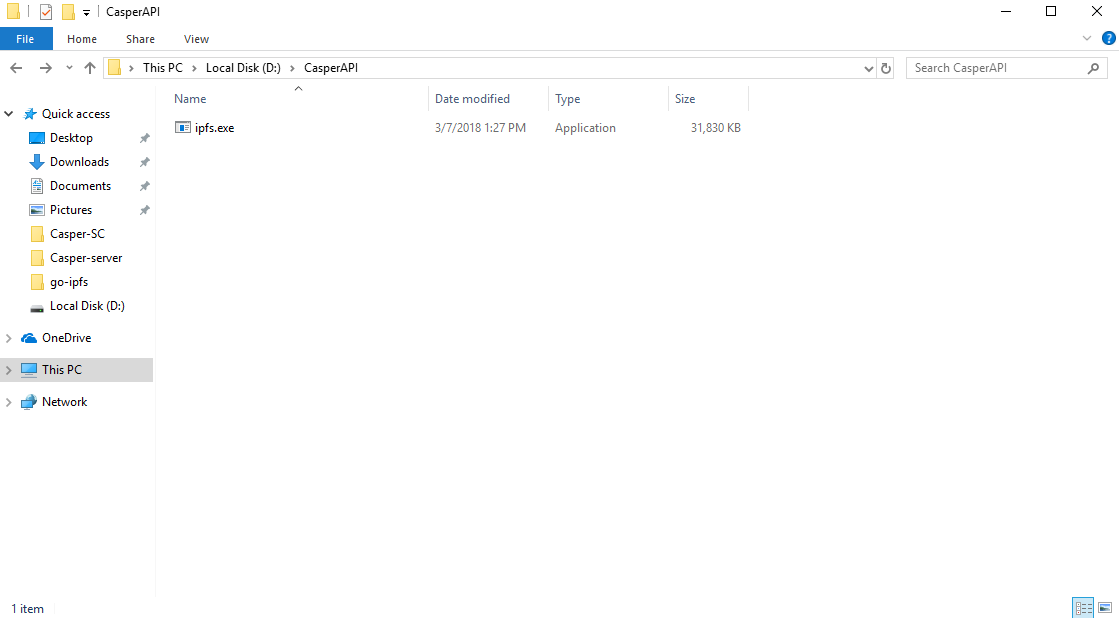This screenshot has height=618, width=1119.
Task: Open Customize Quick Access Toolbar dropdown
Action: coord(86,12)
